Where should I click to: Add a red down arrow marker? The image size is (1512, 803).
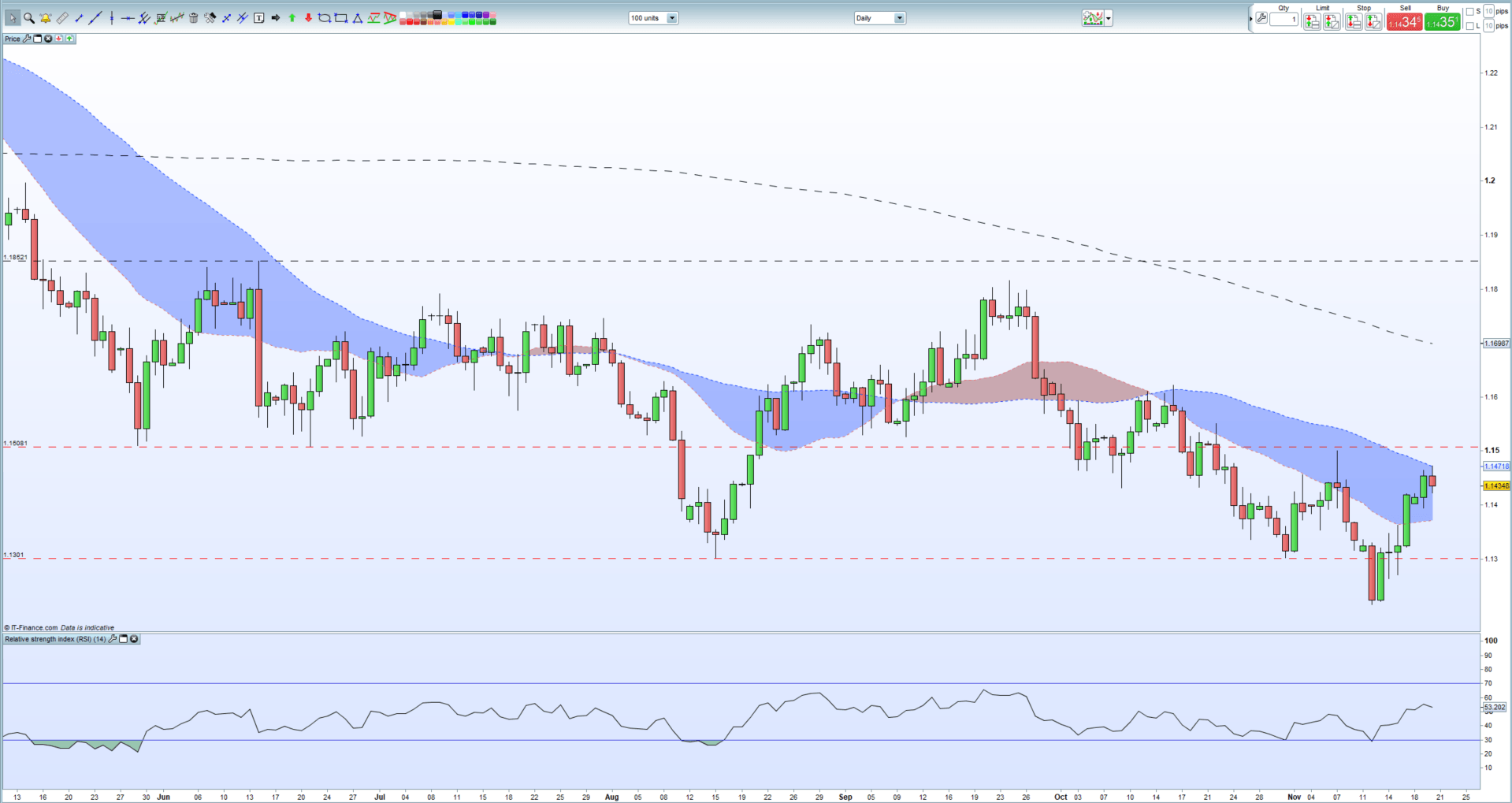click(308, 18)
